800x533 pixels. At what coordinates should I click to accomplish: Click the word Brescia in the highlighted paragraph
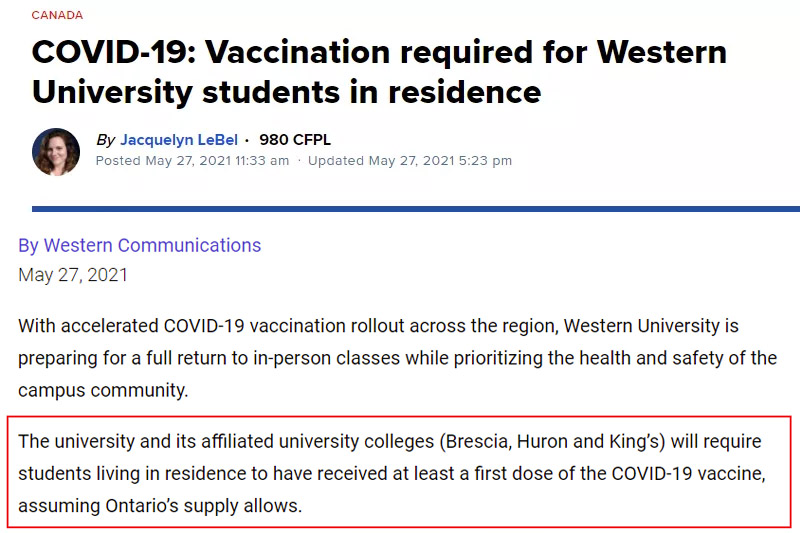coord(478,441)
